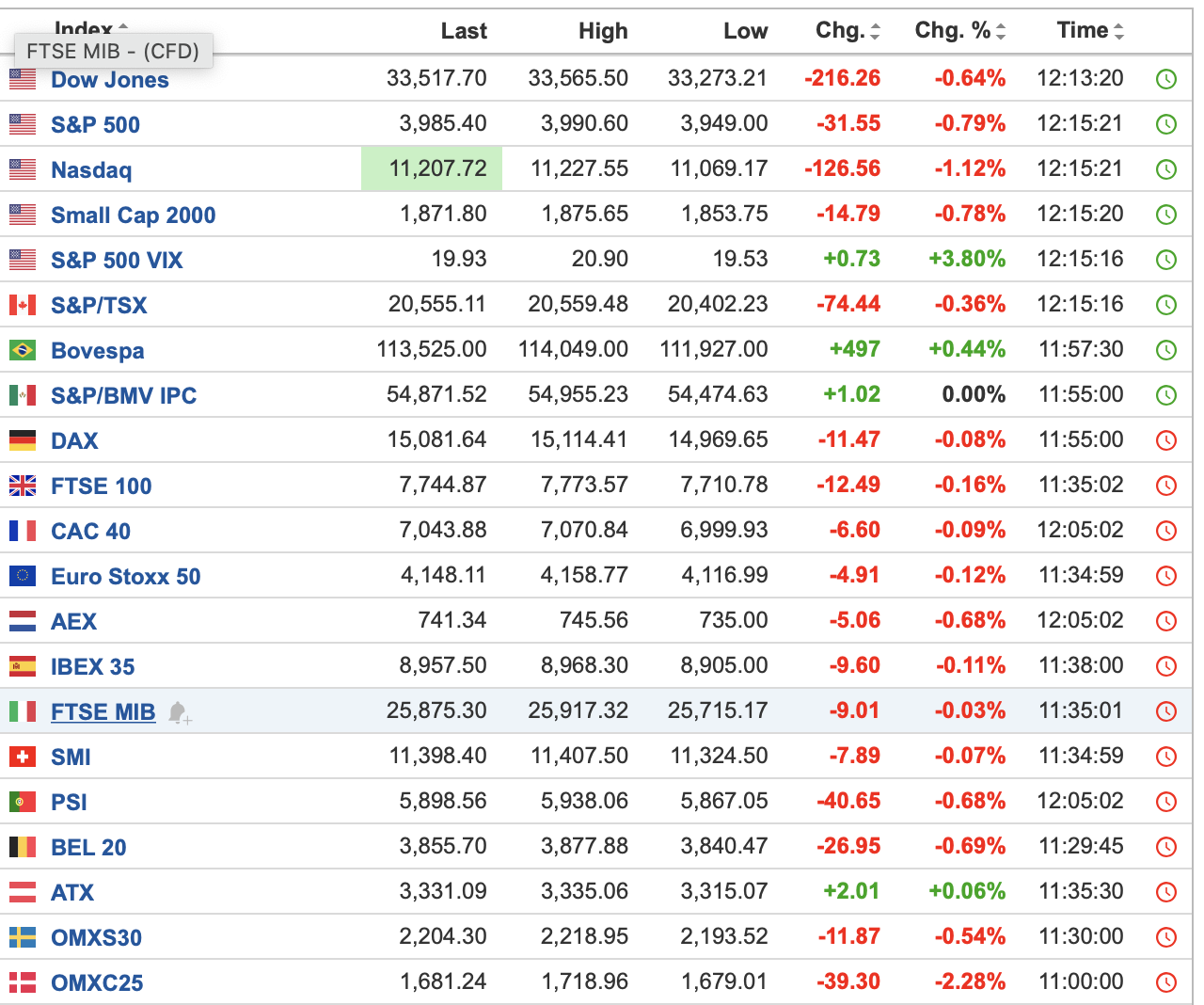The width and height of the screenshot is (1204, 1005).
Task: Click the highlighted Nasdaq last price cell
Action: [432, 168]
